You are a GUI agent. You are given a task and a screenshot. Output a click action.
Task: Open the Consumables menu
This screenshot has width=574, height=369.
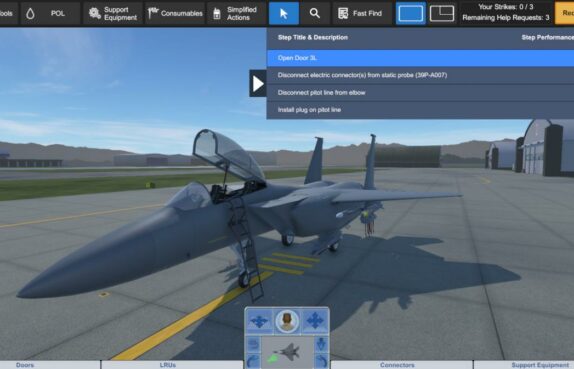pyautogui.click(x=175, y=13)
